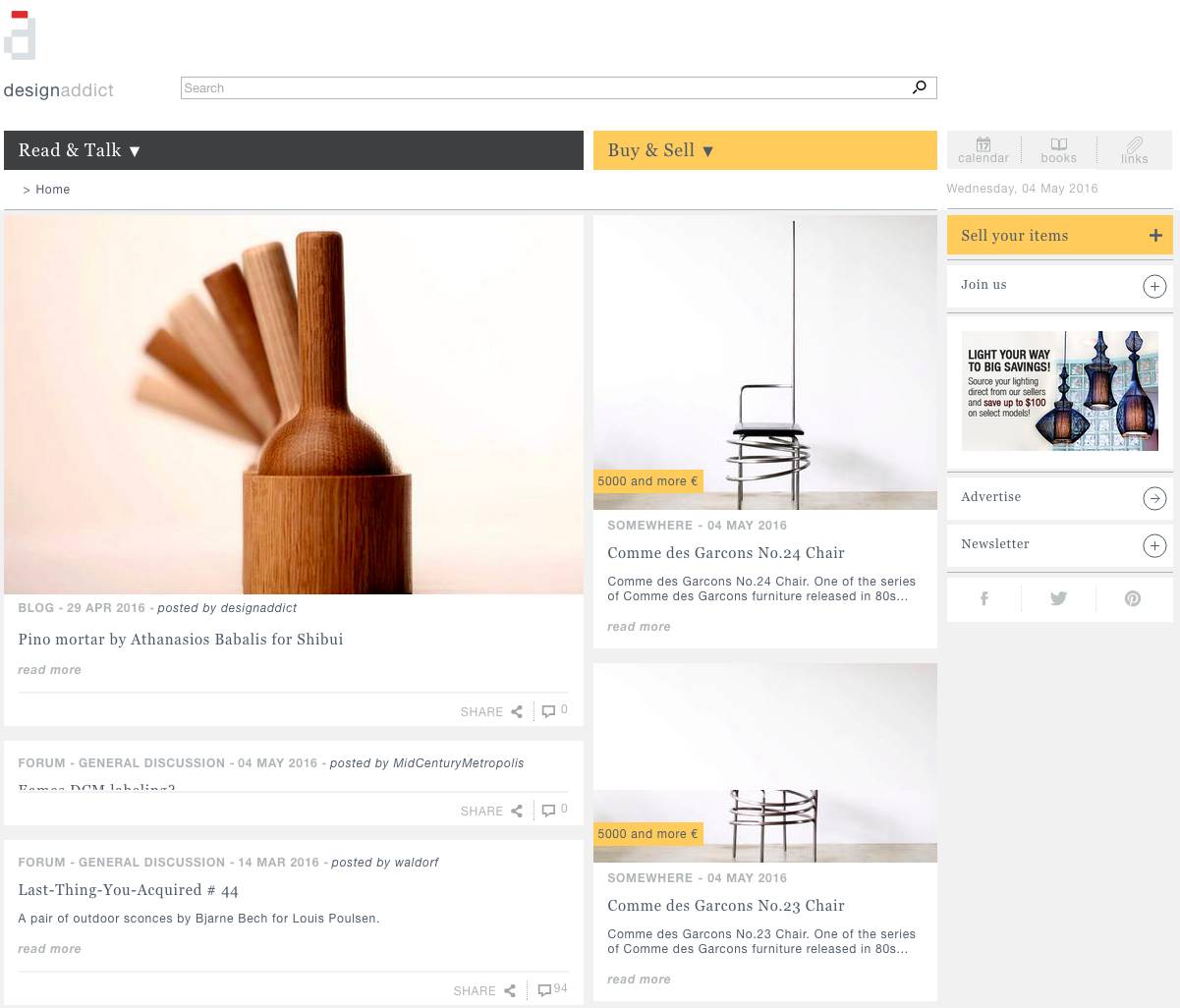
Task: Click Home in the breadcrumb
Action: pyautogui.click(x=53, y=190)
